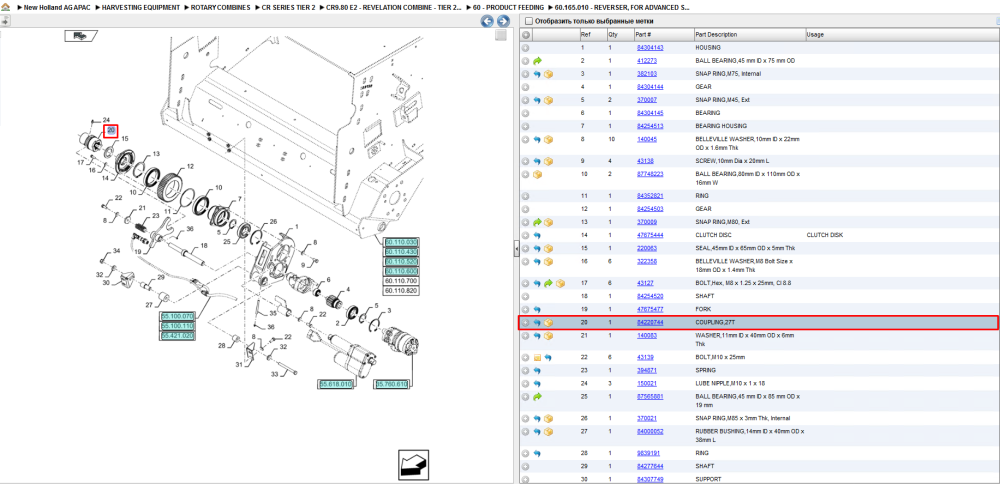Toggle the select circle for BEARING HOUSING row

tap(526, 126)
